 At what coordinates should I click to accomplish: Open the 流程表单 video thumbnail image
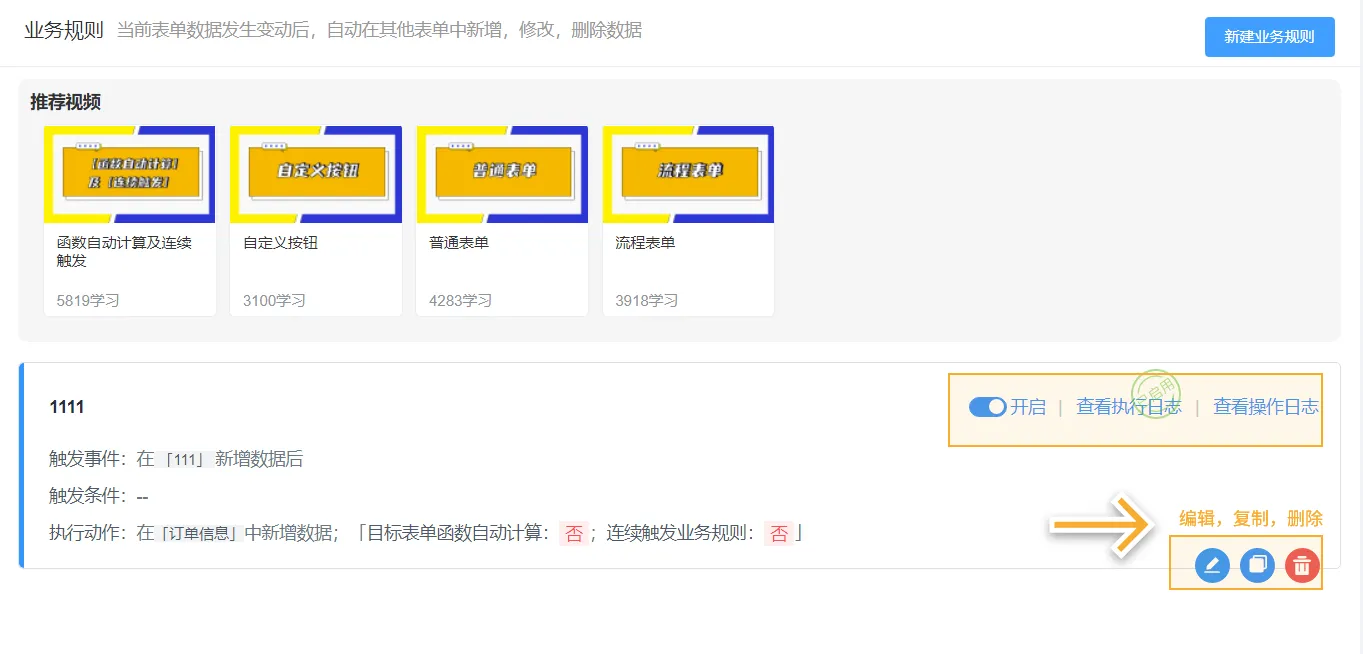[688, 174]
